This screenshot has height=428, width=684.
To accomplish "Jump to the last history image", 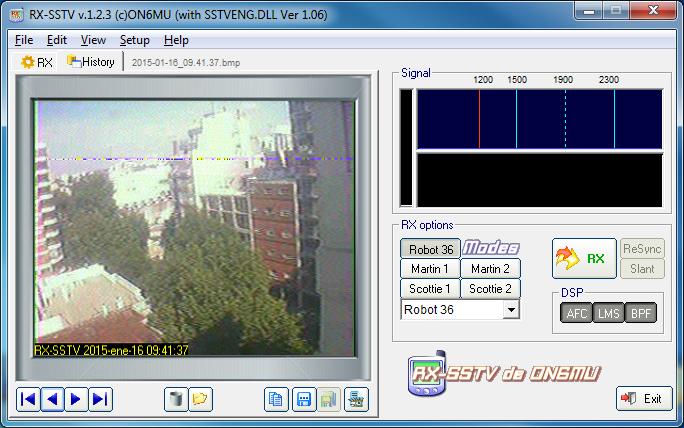I will coord(100,399).
